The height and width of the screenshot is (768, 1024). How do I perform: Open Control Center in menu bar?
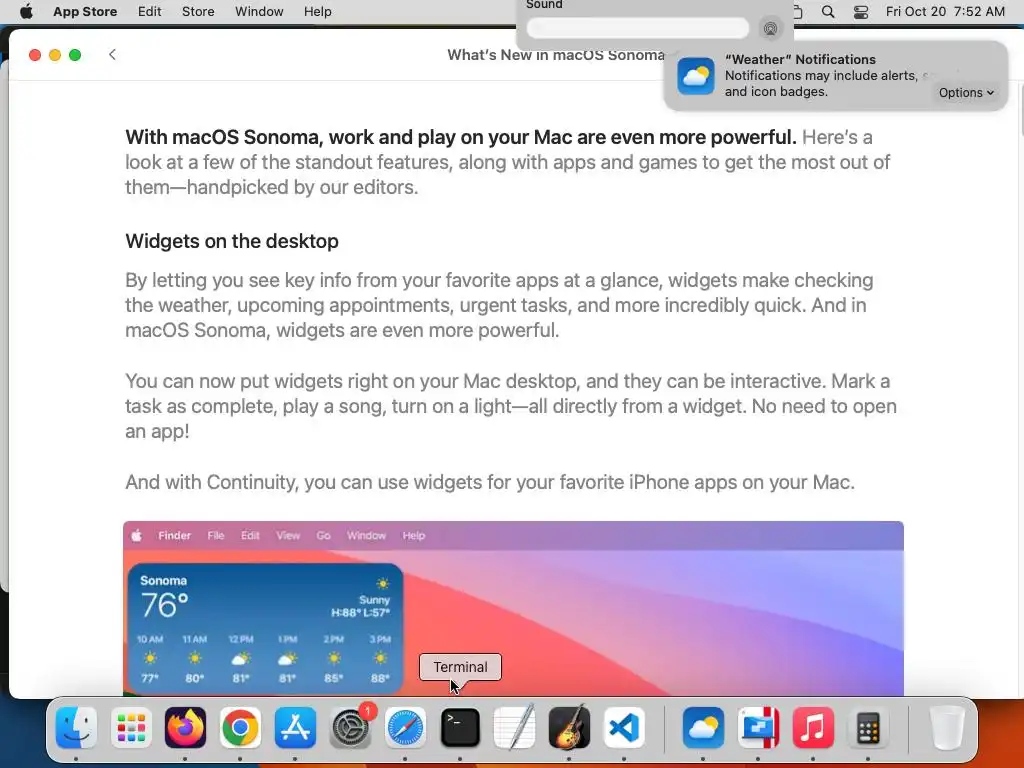(861, 12)
